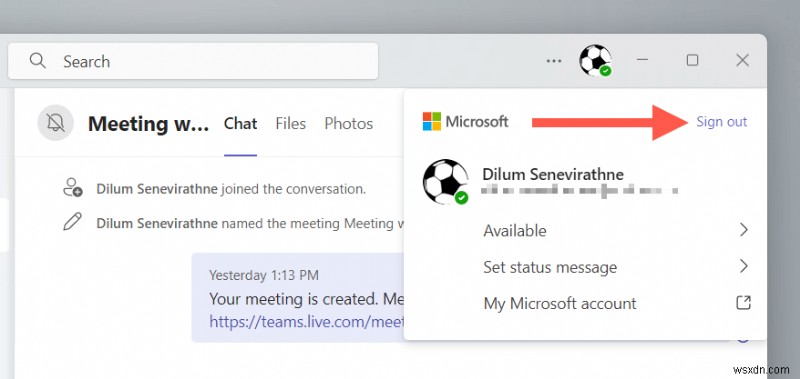Click the Meeting w... chat title

click(148, 123)
